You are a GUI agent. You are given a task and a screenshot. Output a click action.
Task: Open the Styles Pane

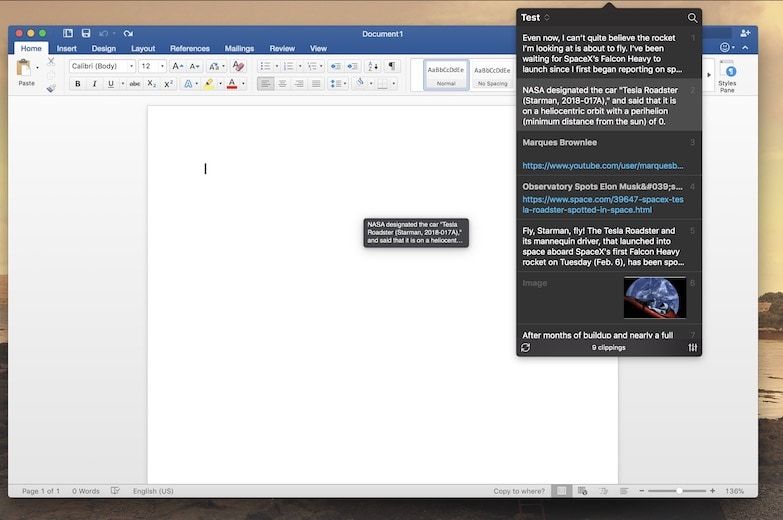(x=727, y=73)
